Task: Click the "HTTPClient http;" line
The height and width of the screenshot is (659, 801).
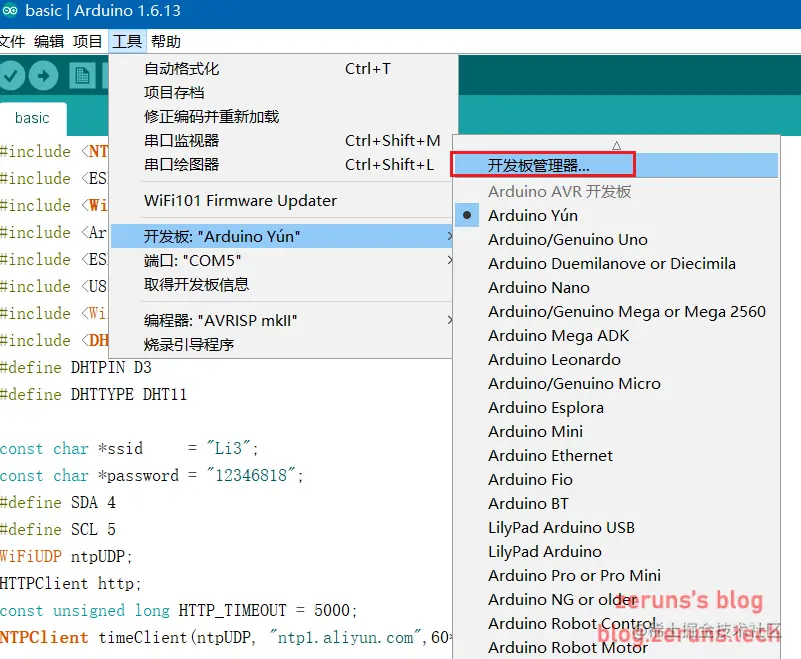Action: 71,583
